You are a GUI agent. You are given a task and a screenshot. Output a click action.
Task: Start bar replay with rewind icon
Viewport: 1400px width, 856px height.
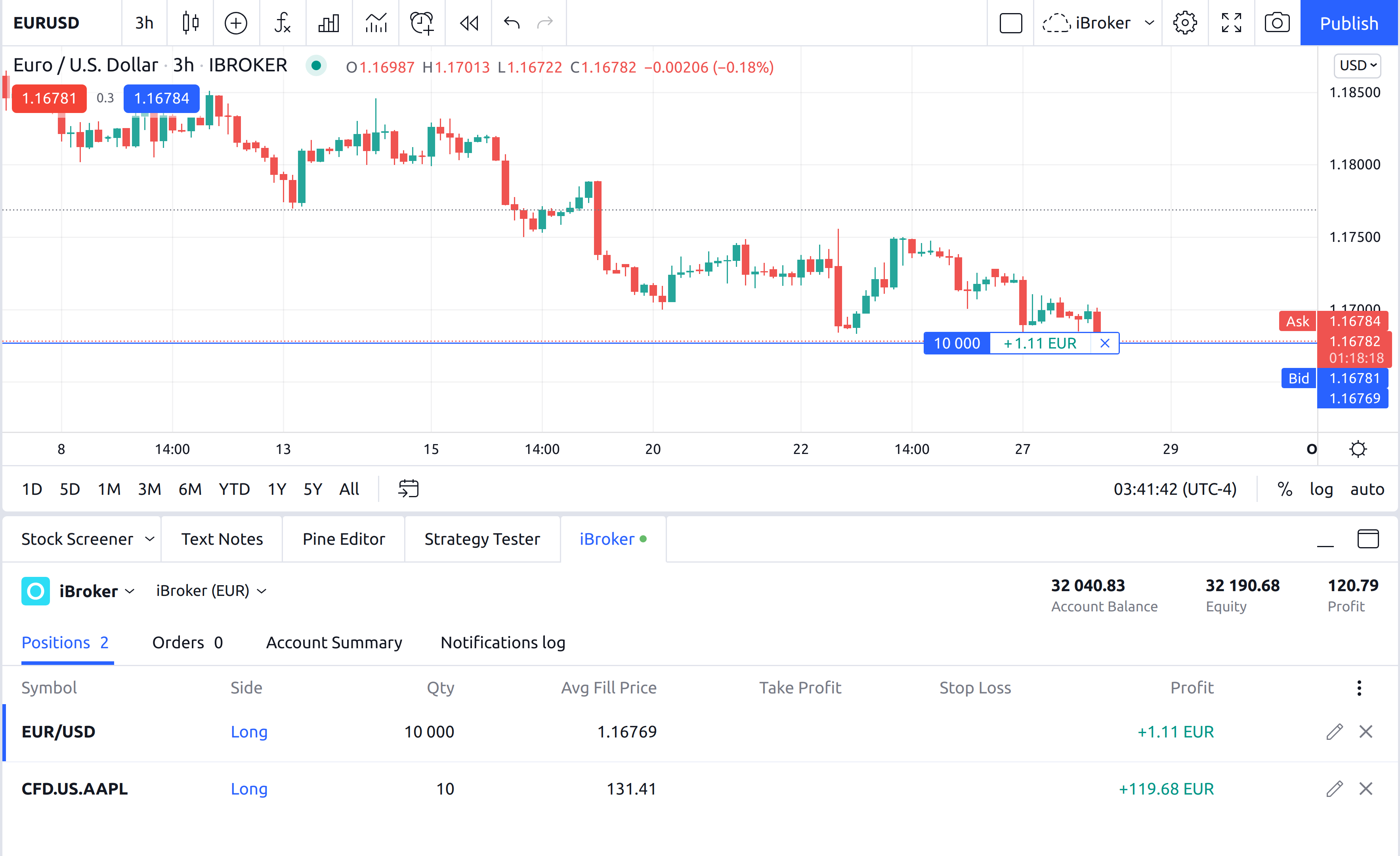[469, 23]
